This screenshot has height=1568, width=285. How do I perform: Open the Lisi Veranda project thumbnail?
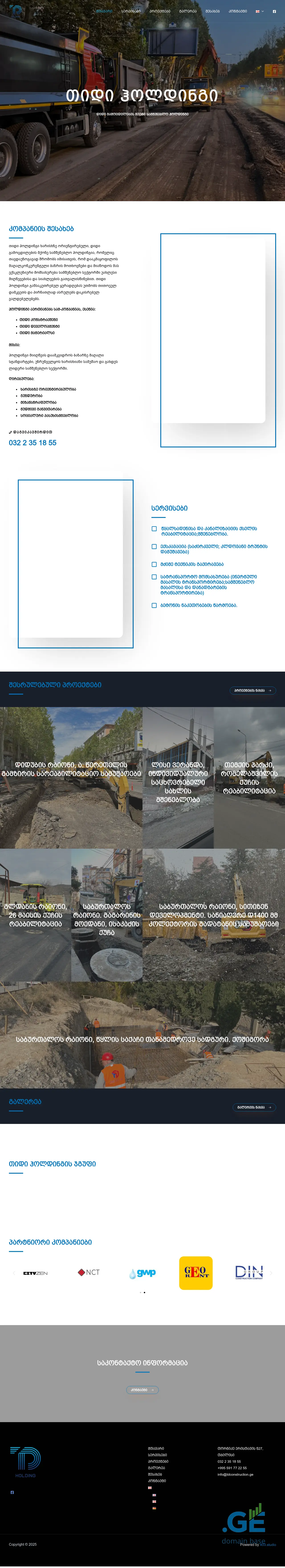178,778
